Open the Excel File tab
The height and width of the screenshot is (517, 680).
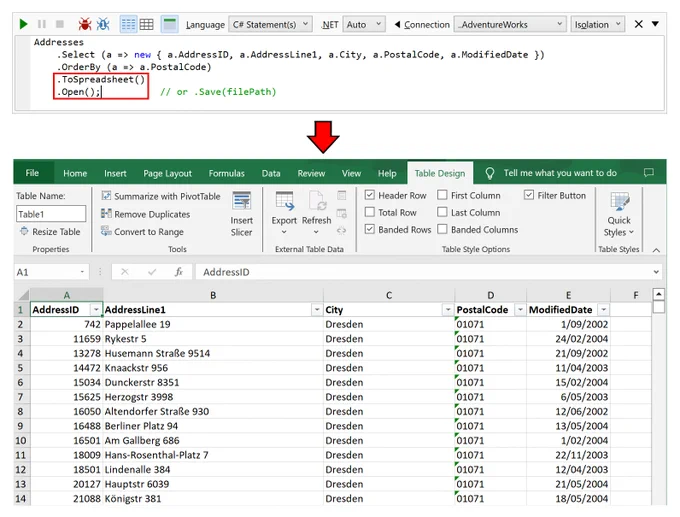(32, 173)
